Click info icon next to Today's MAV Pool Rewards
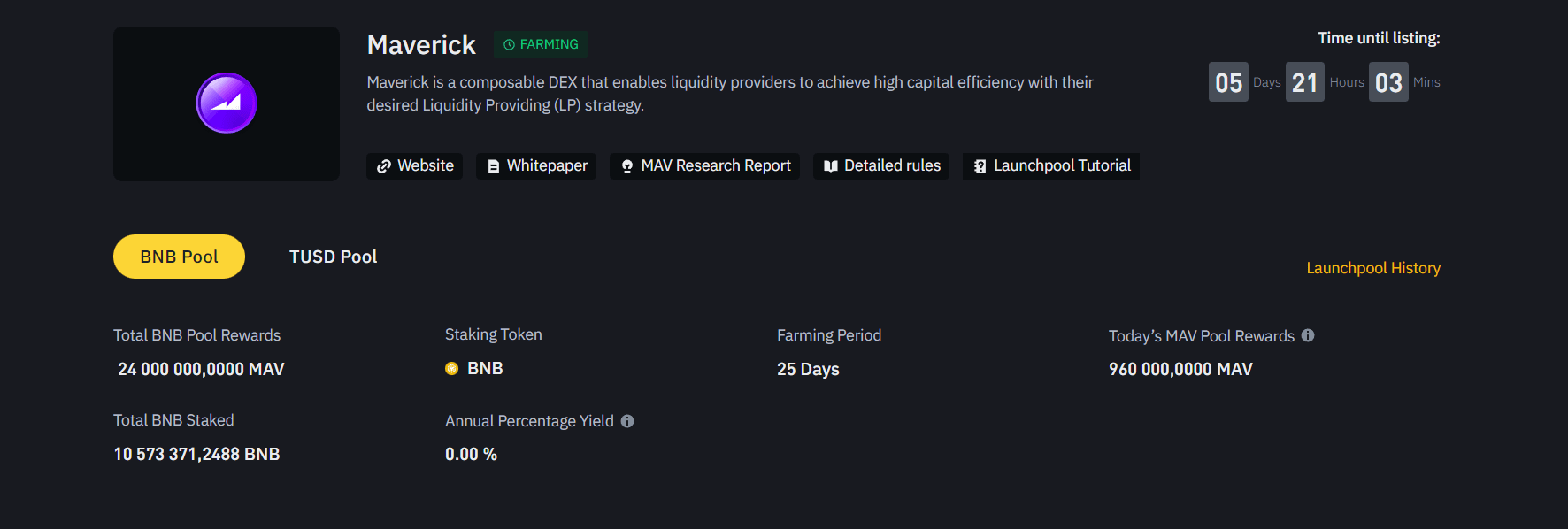This screenshot has height=529, width=1568. pos(1308,335)
